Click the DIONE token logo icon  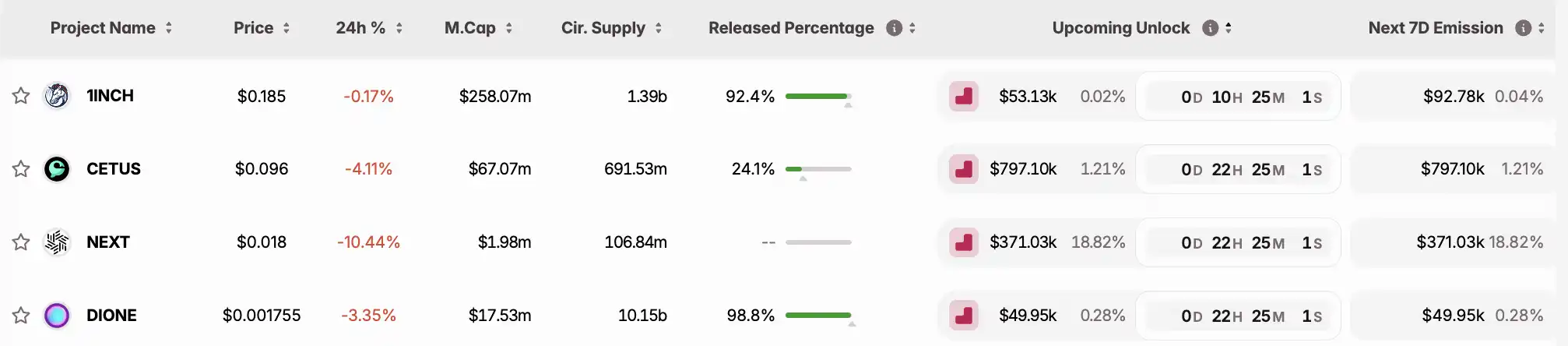(57, 316)
